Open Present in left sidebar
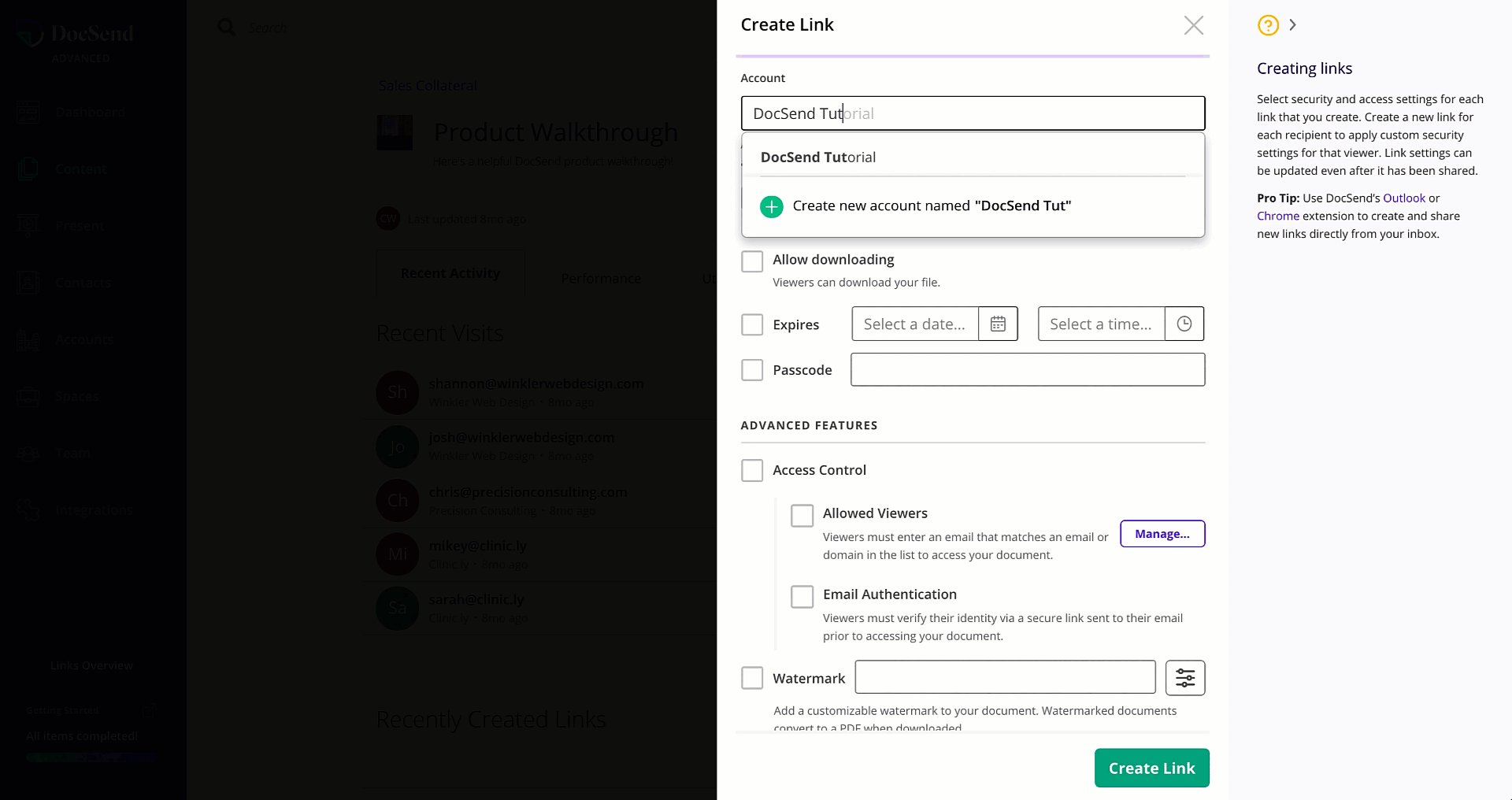1512x800 pixels. [x=80, y=226]
